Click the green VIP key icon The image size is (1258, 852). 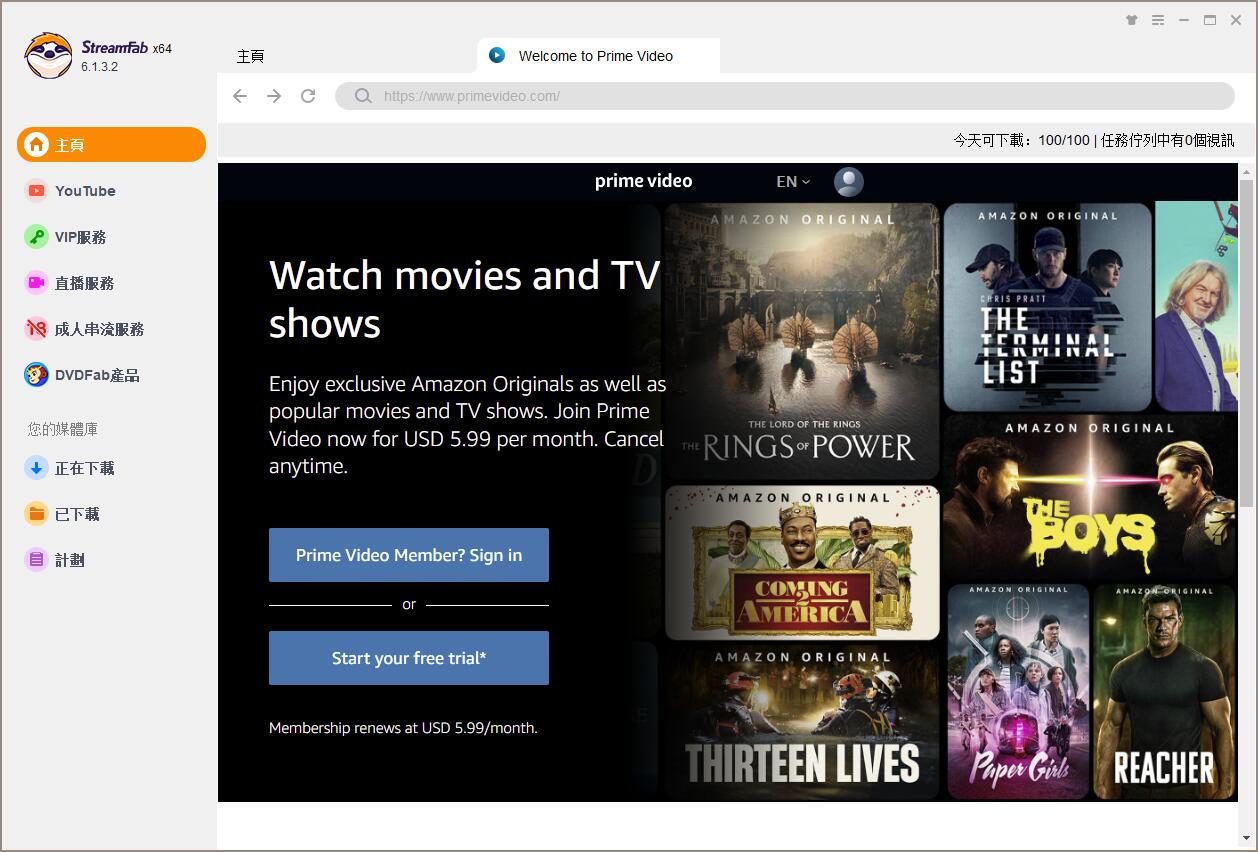pos(37,237)
